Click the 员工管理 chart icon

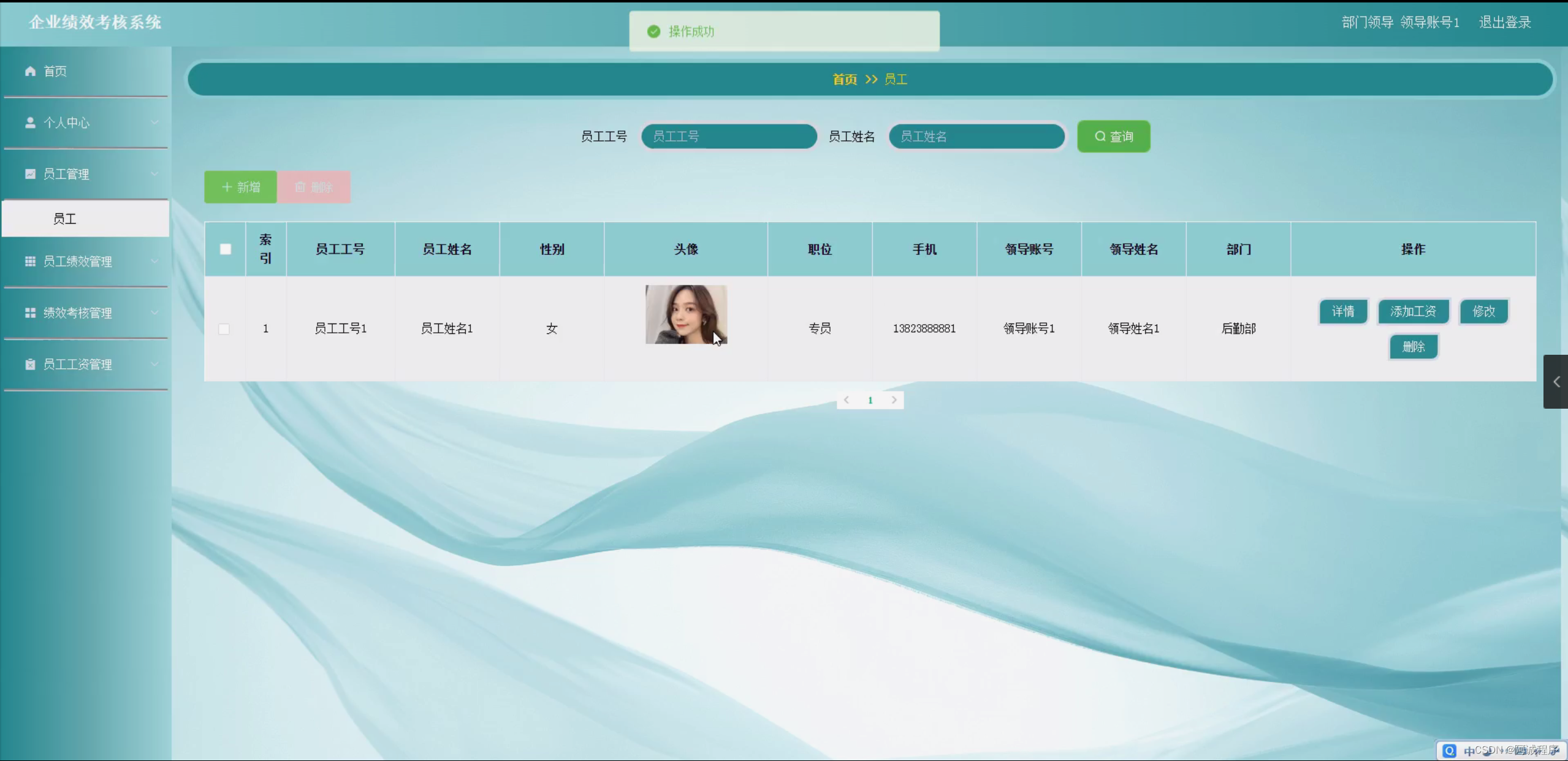[29, 174]
